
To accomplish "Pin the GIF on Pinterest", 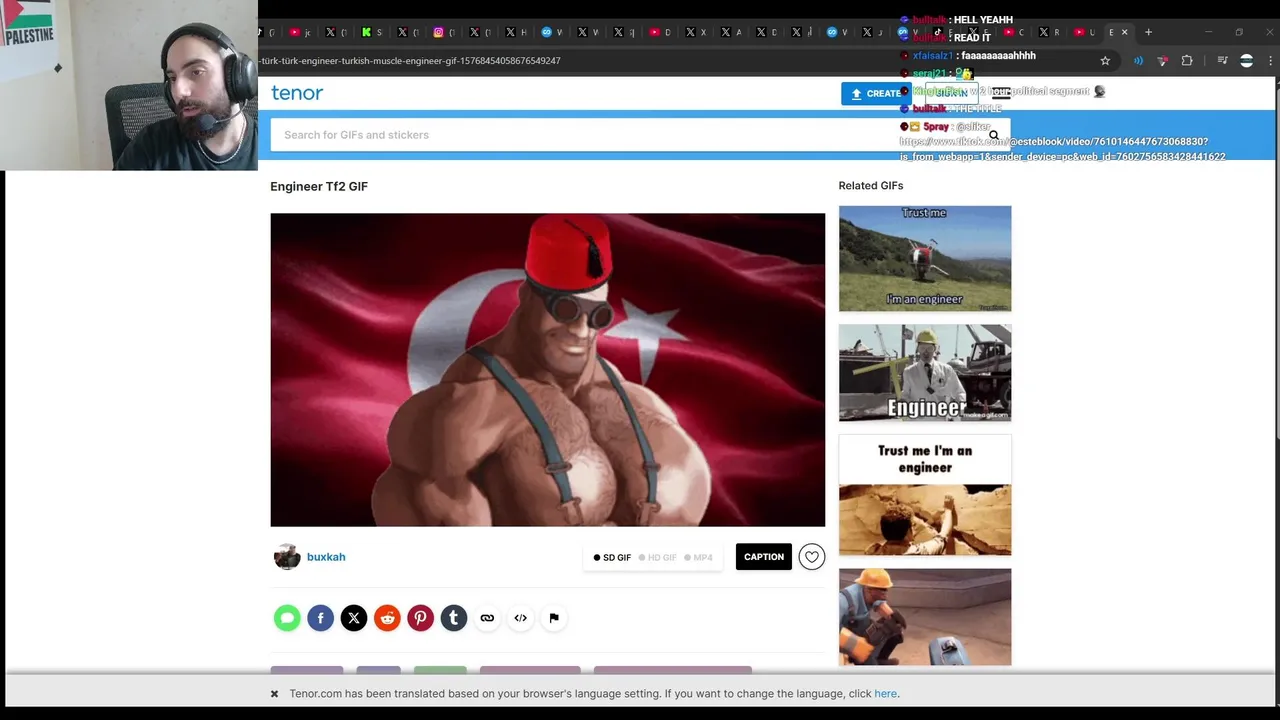I will (420, 618).
